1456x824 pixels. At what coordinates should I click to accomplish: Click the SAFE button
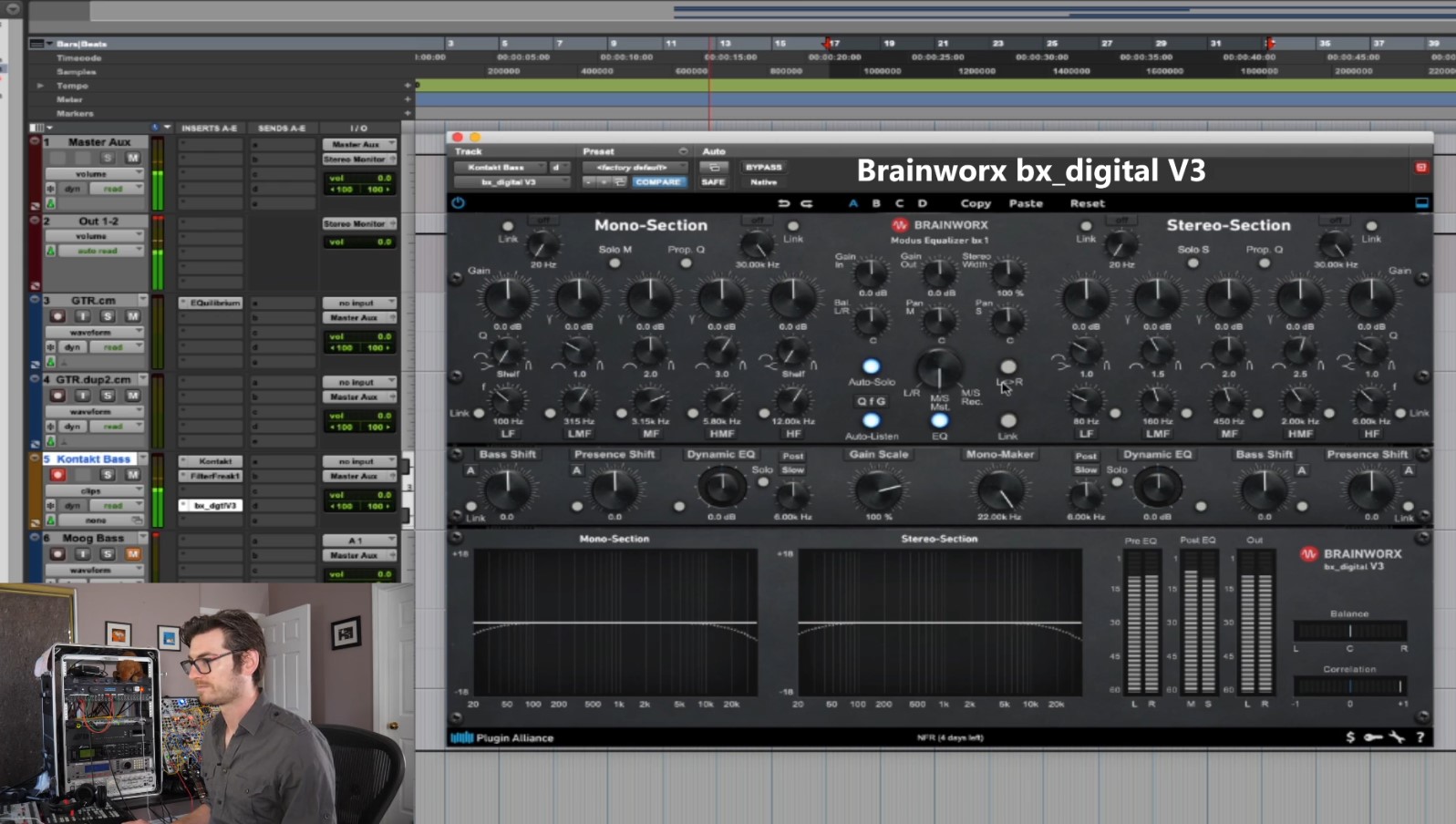[713, 182]
